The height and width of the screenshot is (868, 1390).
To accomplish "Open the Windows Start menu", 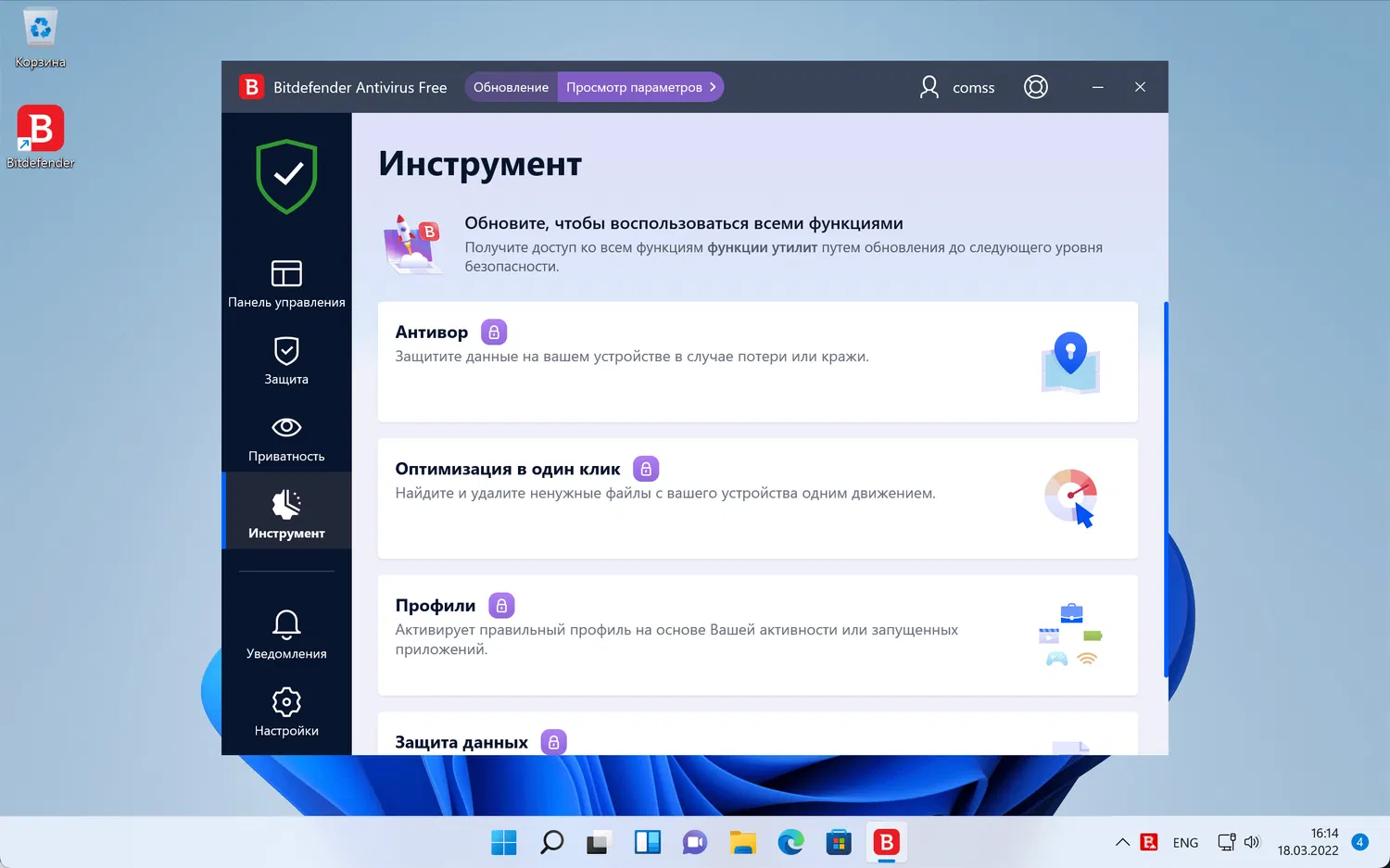I will [x=504, y=842].
